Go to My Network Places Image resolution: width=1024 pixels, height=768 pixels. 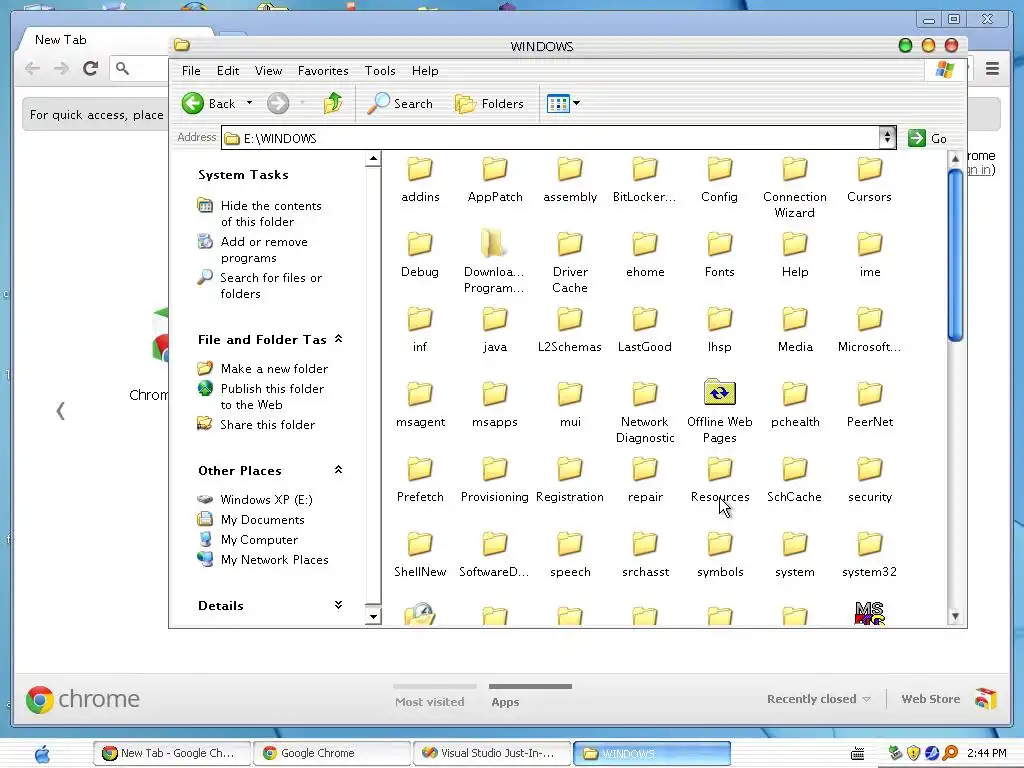274,560
